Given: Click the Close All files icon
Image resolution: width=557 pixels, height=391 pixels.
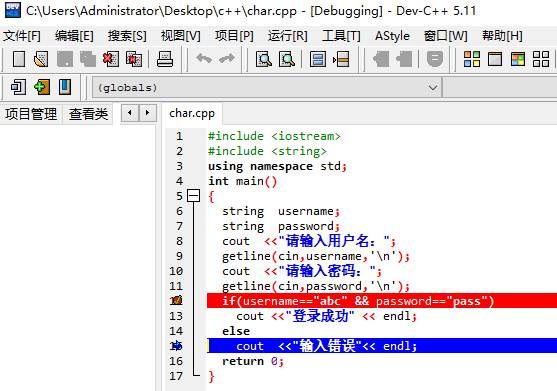Looking at the screenshot, I should click(x=134, y=59).
